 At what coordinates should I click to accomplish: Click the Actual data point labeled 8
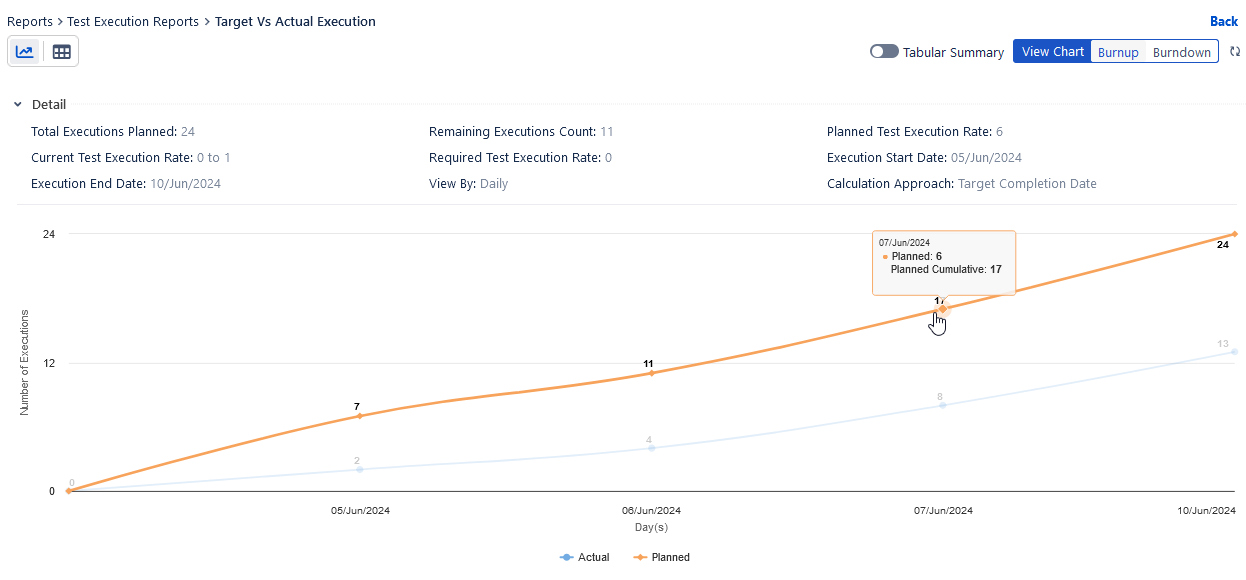[942, 405]
